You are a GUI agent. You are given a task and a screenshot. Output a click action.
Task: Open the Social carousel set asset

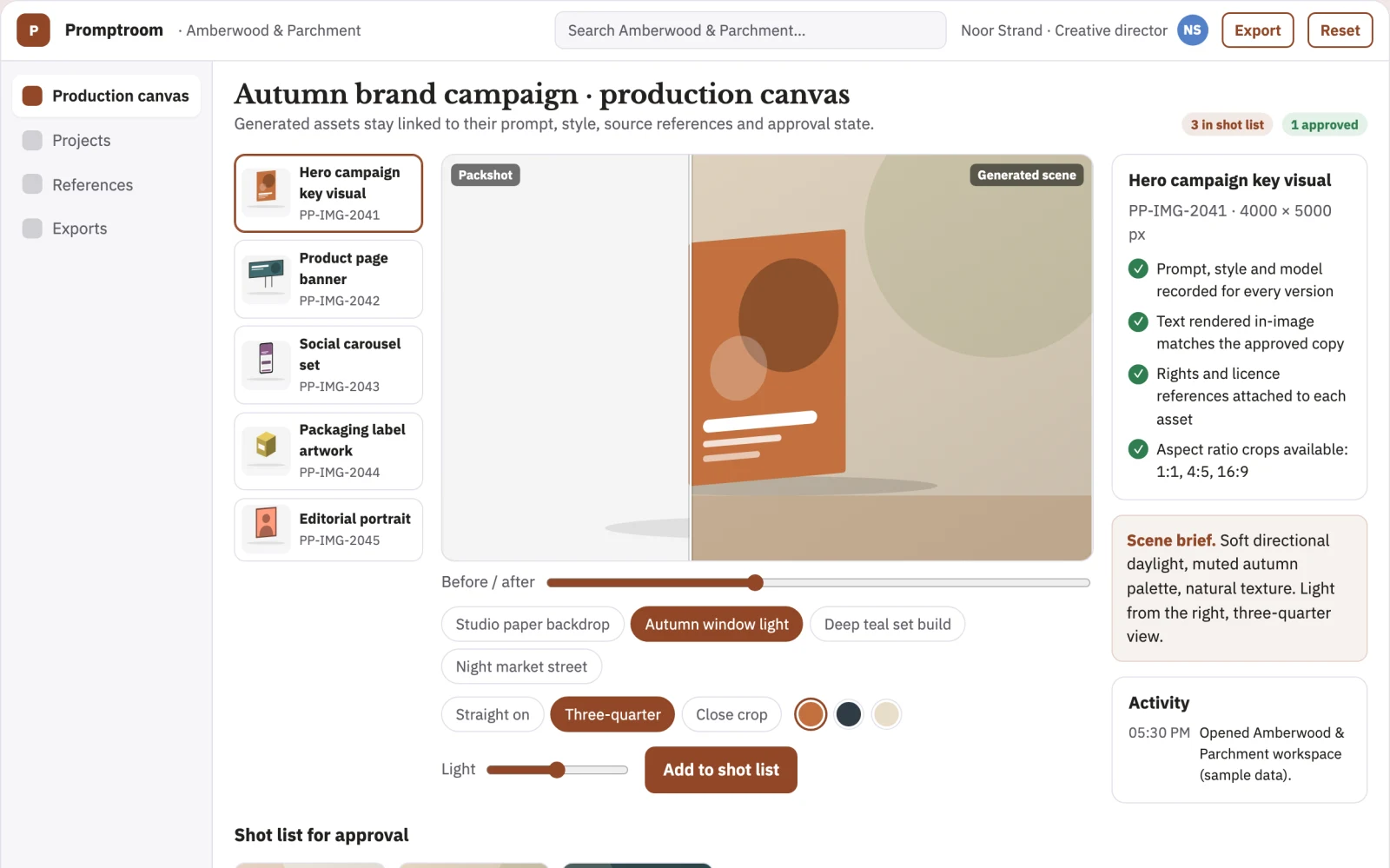pyautogui.click(x=328, y=365)
